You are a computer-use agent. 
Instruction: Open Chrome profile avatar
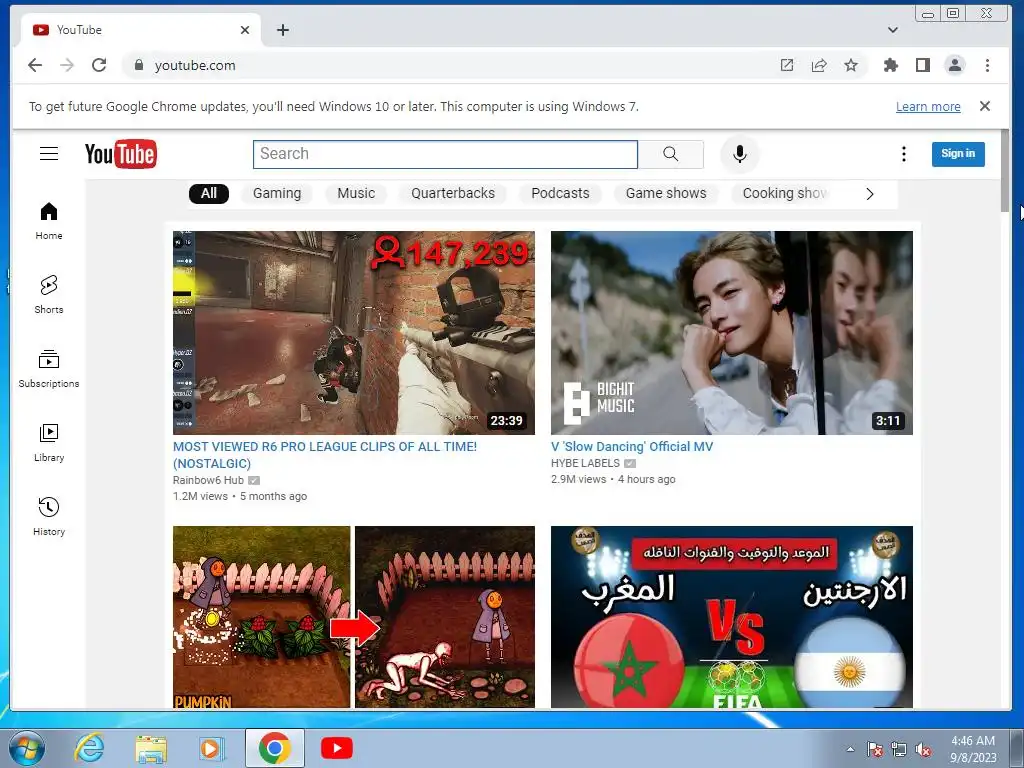click(x=955, y=65)
